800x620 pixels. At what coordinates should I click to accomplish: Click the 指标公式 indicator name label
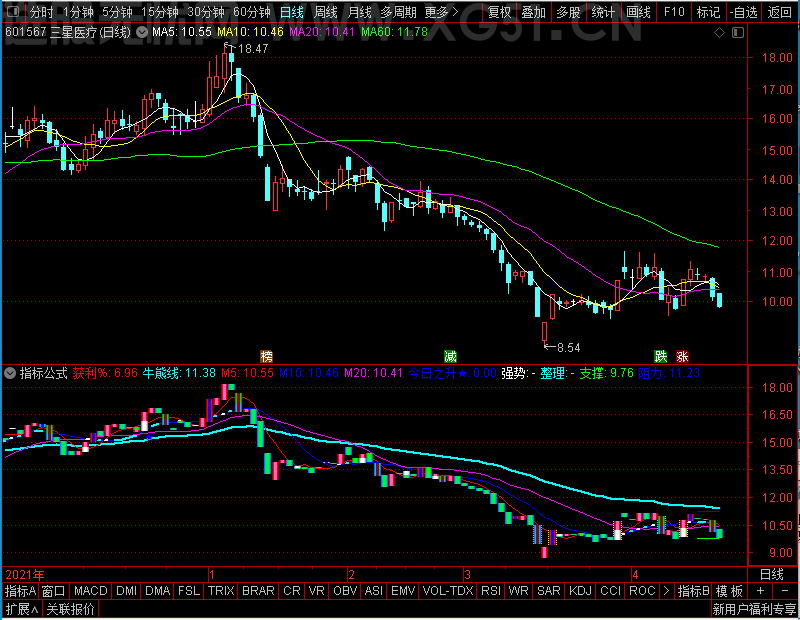click(x=43, y=373)
